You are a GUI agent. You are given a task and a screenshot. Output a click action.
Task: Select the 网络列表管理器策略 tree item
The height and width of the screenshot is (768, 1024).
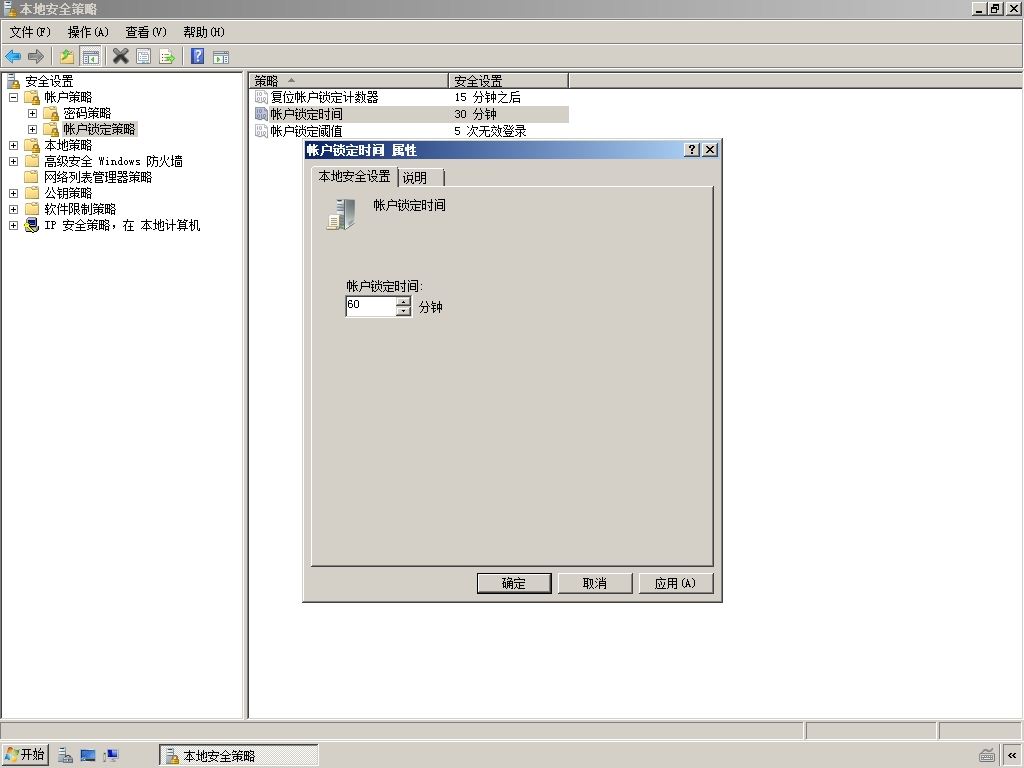coord(98,177)
